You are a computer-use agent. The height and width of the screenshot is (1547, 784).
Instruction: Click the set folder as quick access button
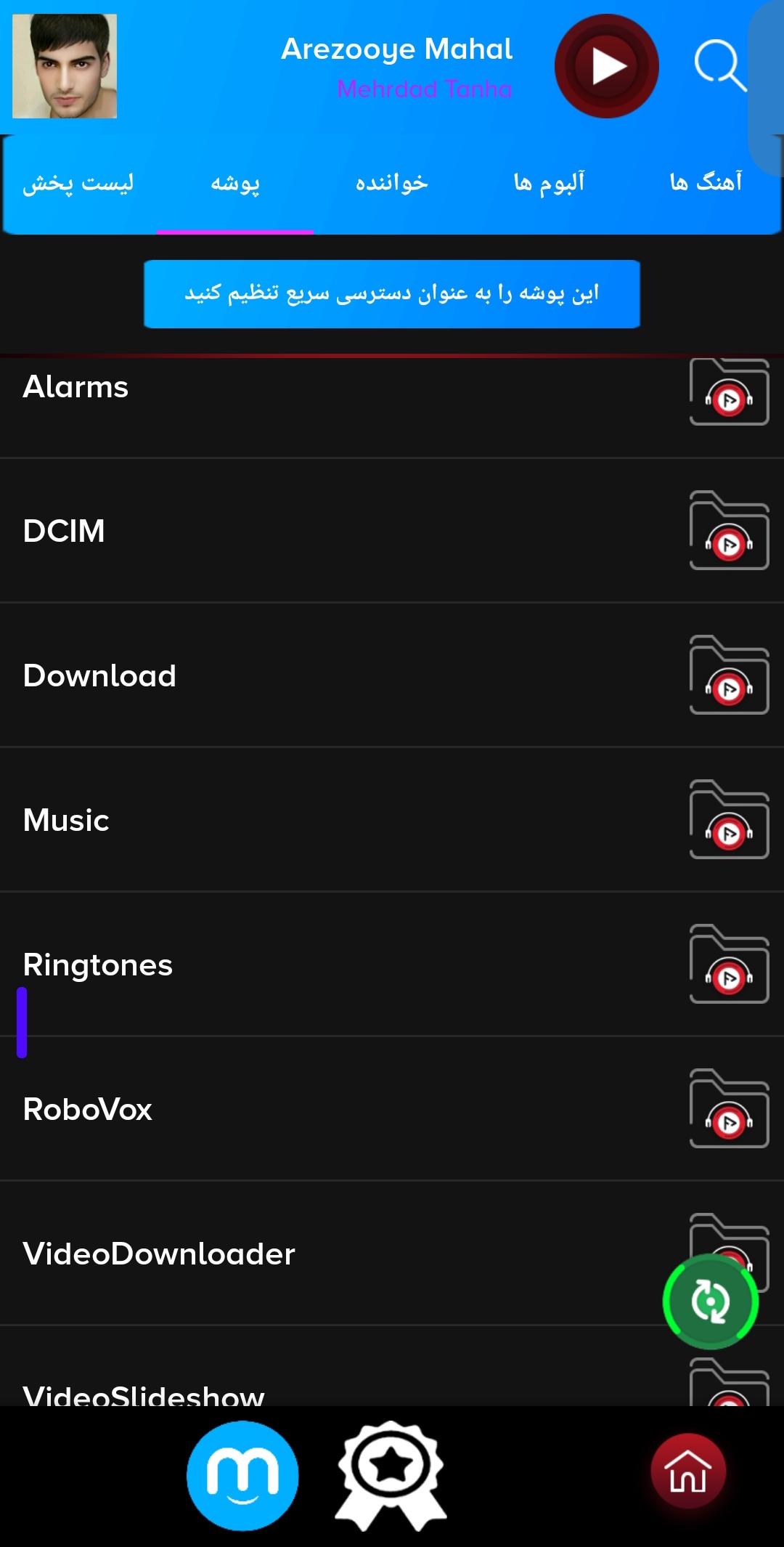tap(392, 294)
